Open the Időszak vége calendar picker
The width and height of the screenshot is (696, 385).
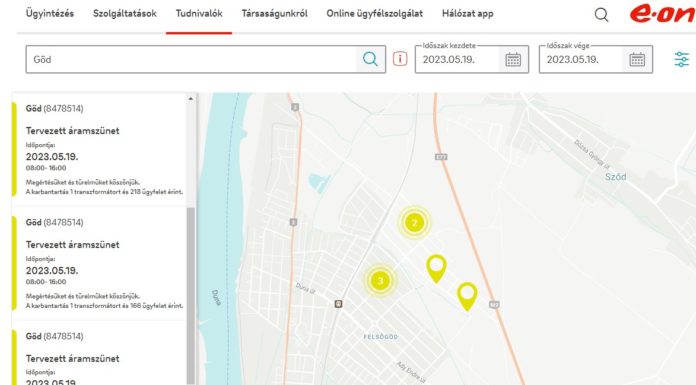pos(637,59)
